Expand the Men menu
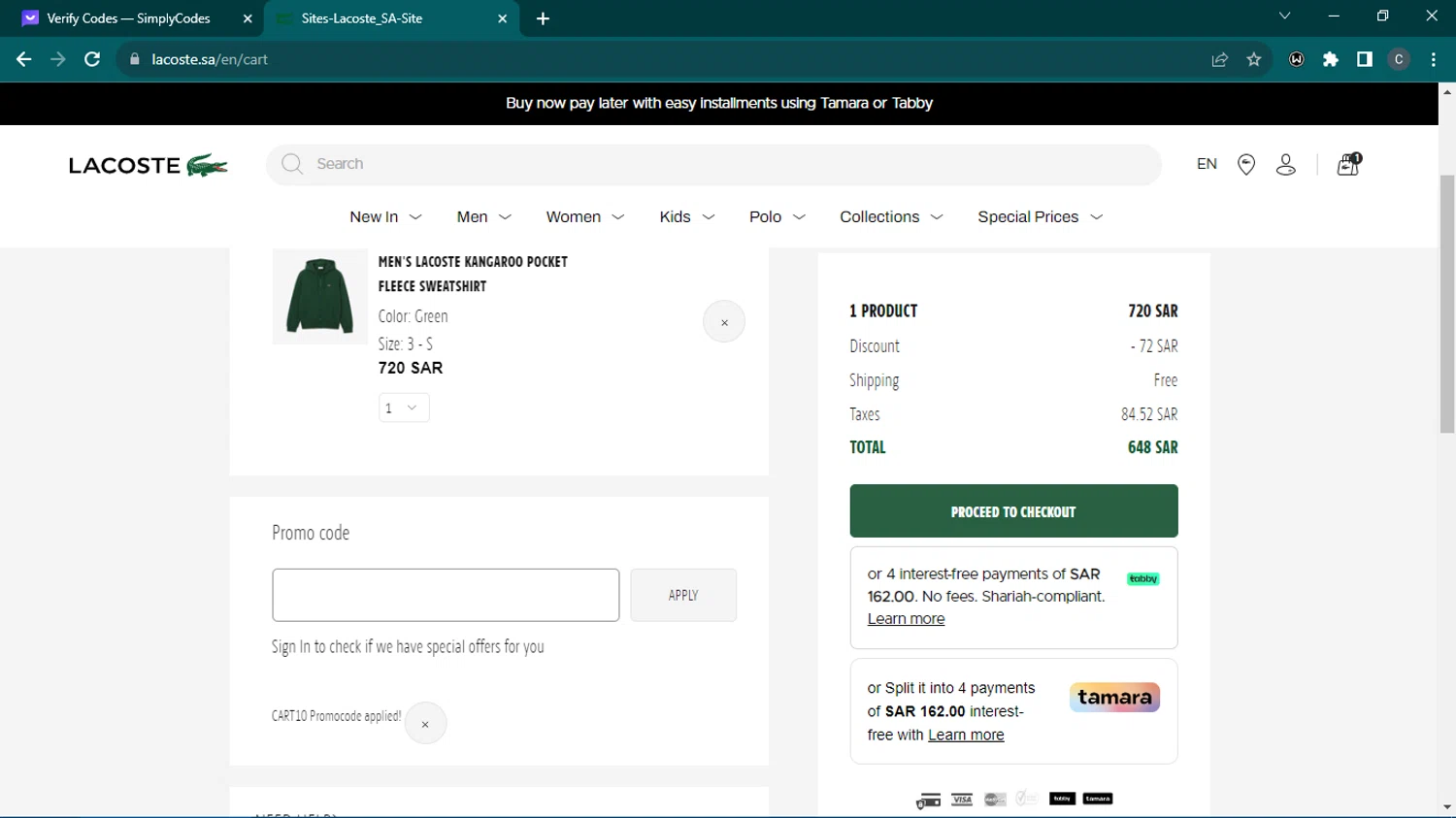The width and height of the screenshot is (1456, 818). click(483, 217)
